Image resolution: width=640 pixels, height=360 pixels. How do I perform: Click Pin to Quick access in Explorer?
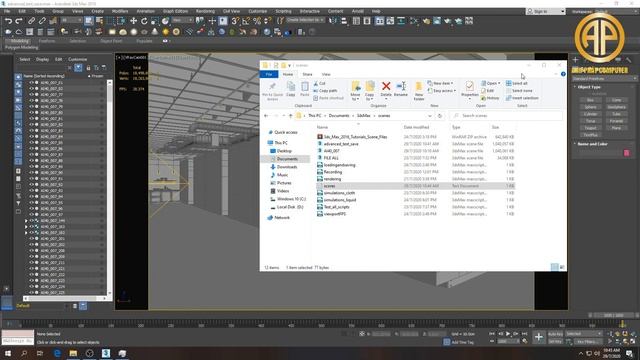[272, 91]
